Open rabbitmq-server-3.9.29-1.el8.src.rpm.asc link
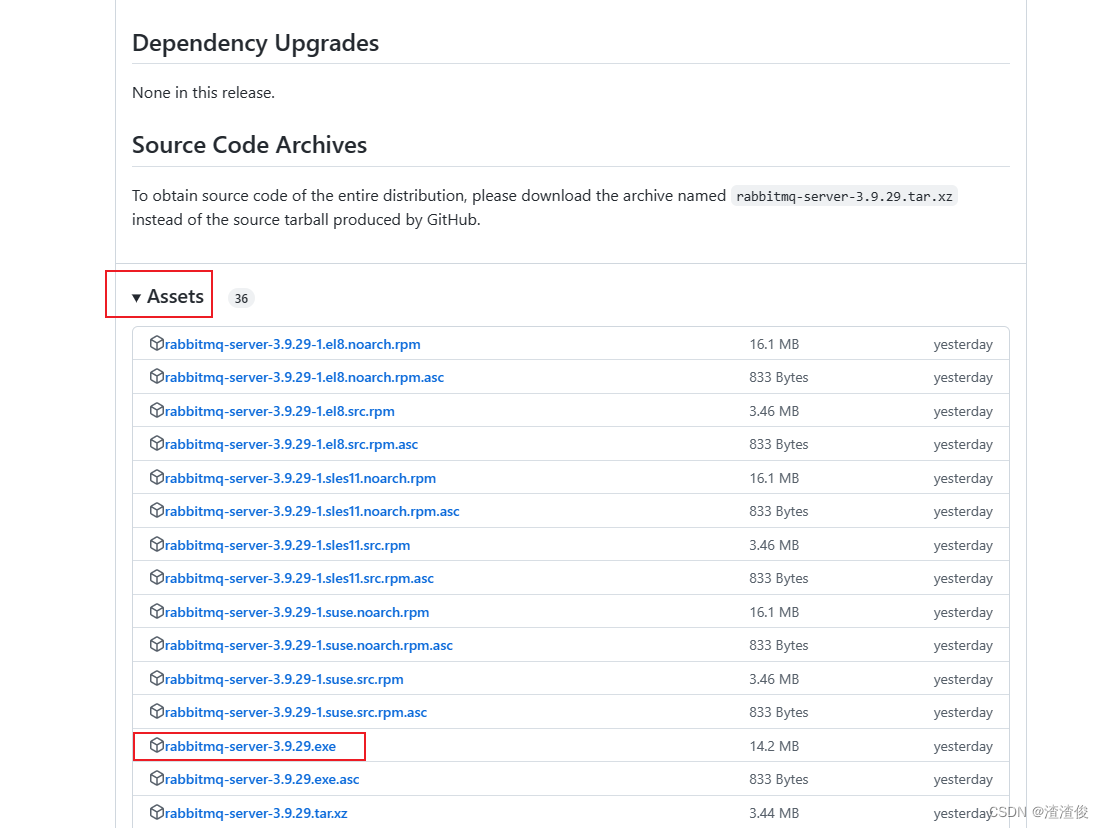The height and width of the screenshot is (828, 1104). pos(291,444)
